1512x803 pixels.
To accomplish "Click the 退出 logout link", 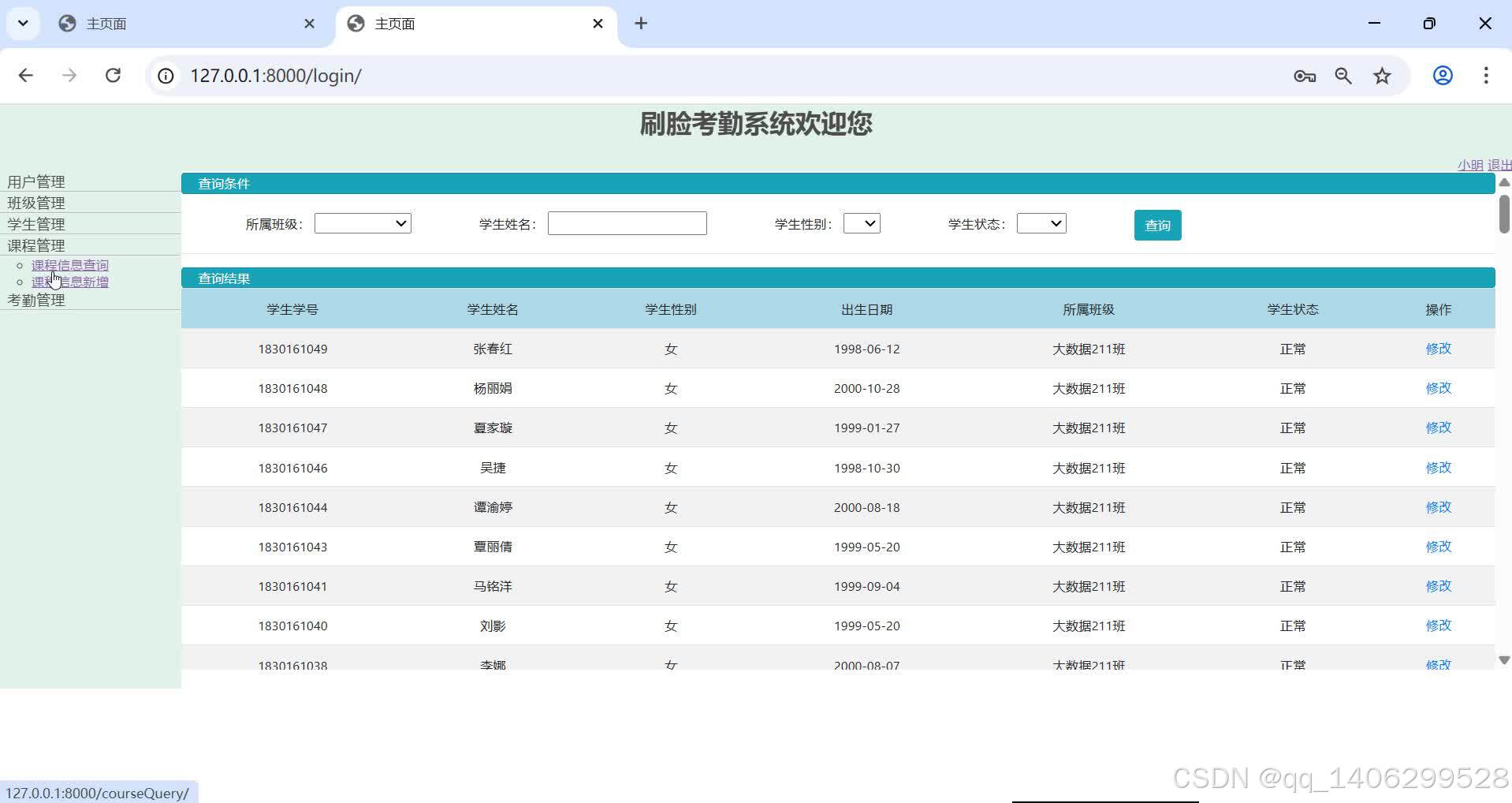I will click(x=1499, y=165).
